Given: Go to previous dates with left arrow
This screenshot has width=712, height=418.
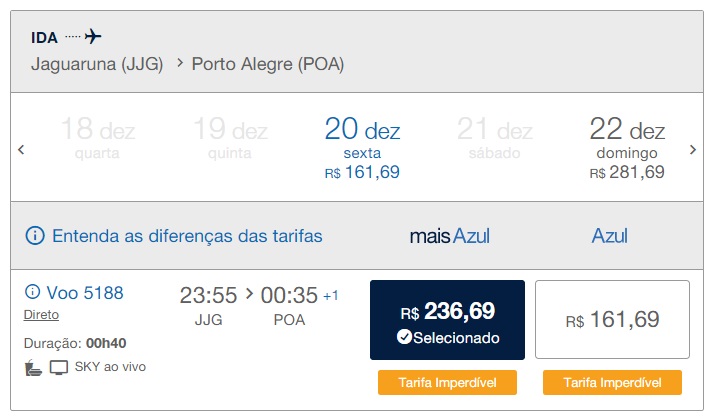Looking at the screenshot, I should coord(21,150).
